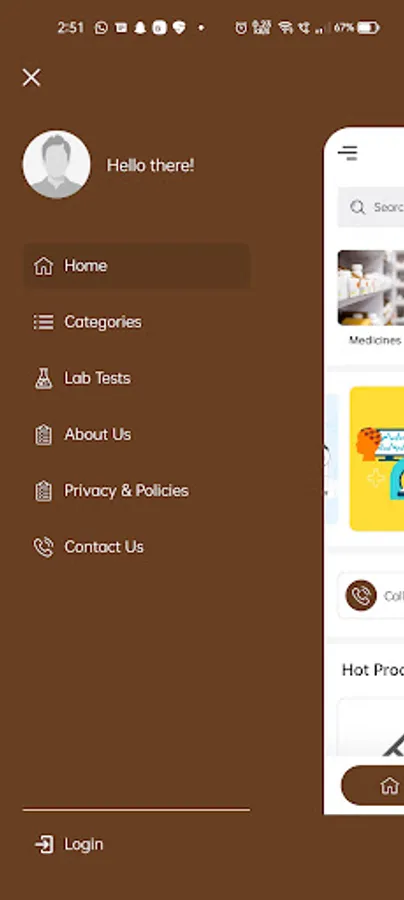
Task: Tap the profile avatar picture
Action: pos(56,165)
